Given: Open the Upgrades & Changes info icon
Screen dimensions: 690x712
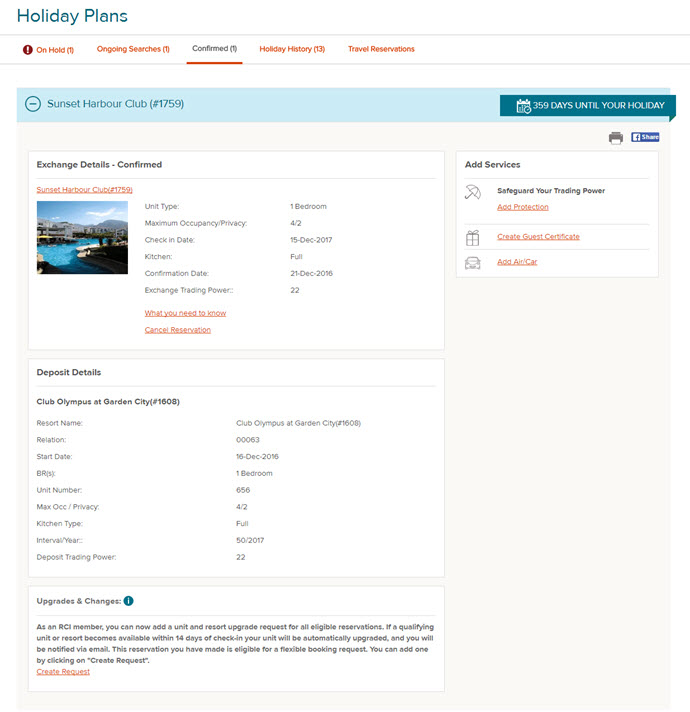Looking at the screenshot, I should click(x=128, y=601).
